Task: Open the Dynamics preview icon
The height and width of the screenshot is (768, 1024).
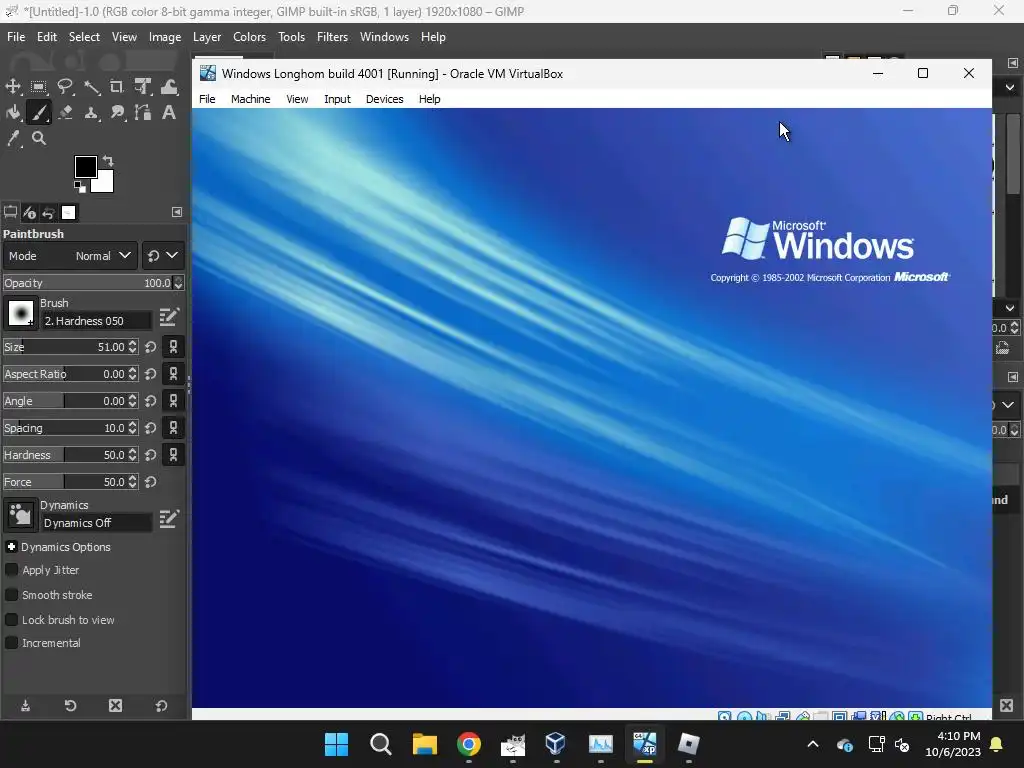Action: tap(20, 515)
